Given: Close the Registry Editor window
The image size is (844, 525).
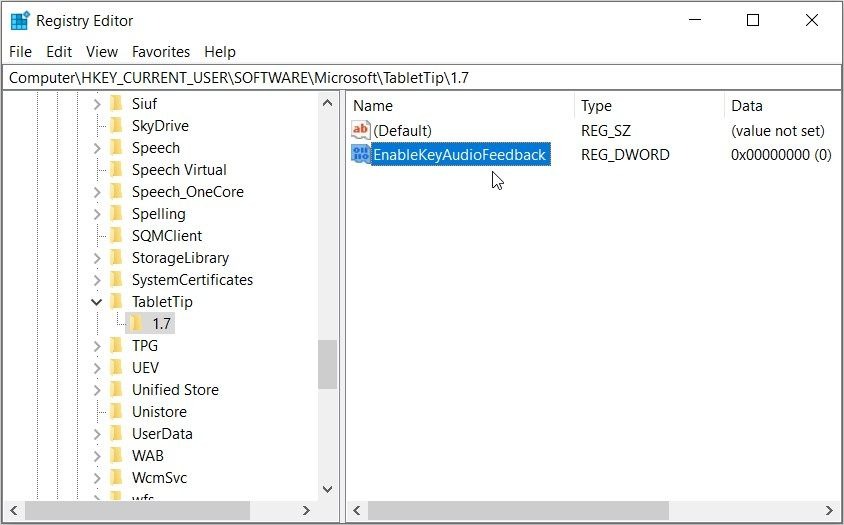Looking at the screenshot, I should pyautogui.click(x=812, y=20).
